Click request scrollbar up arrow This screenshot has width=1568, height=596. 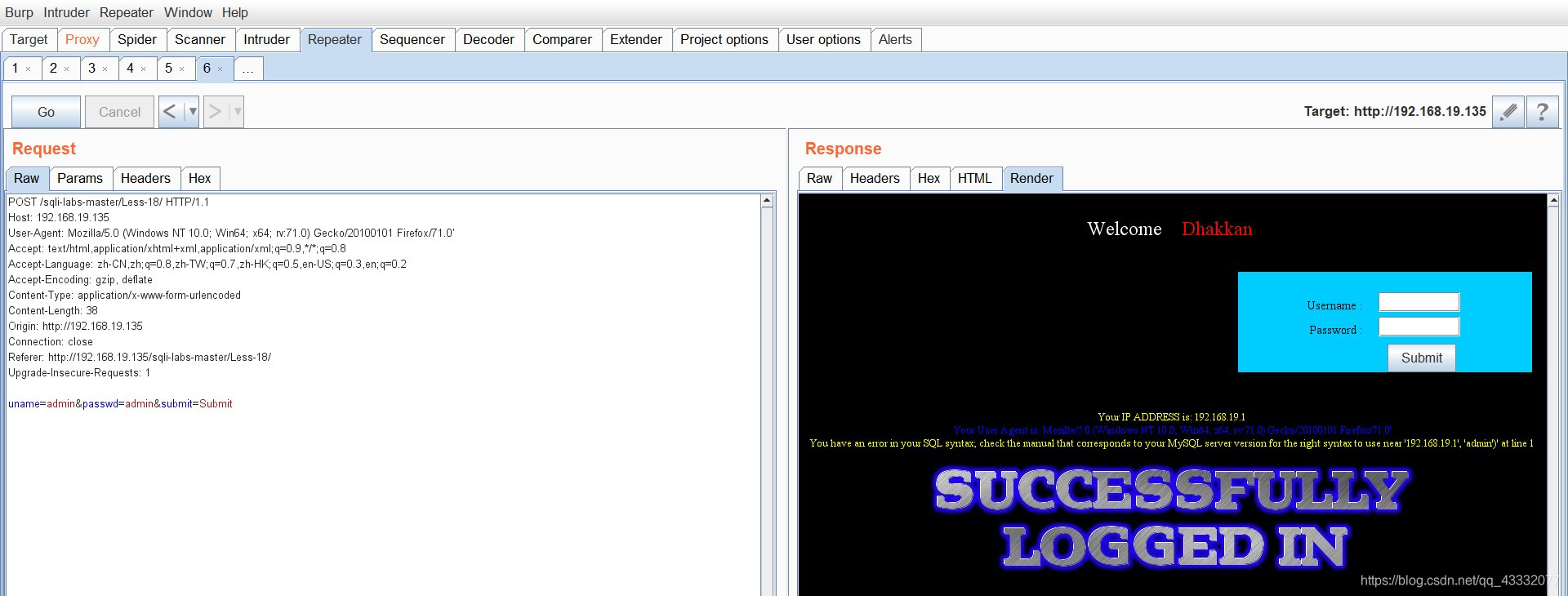[767, 201]
